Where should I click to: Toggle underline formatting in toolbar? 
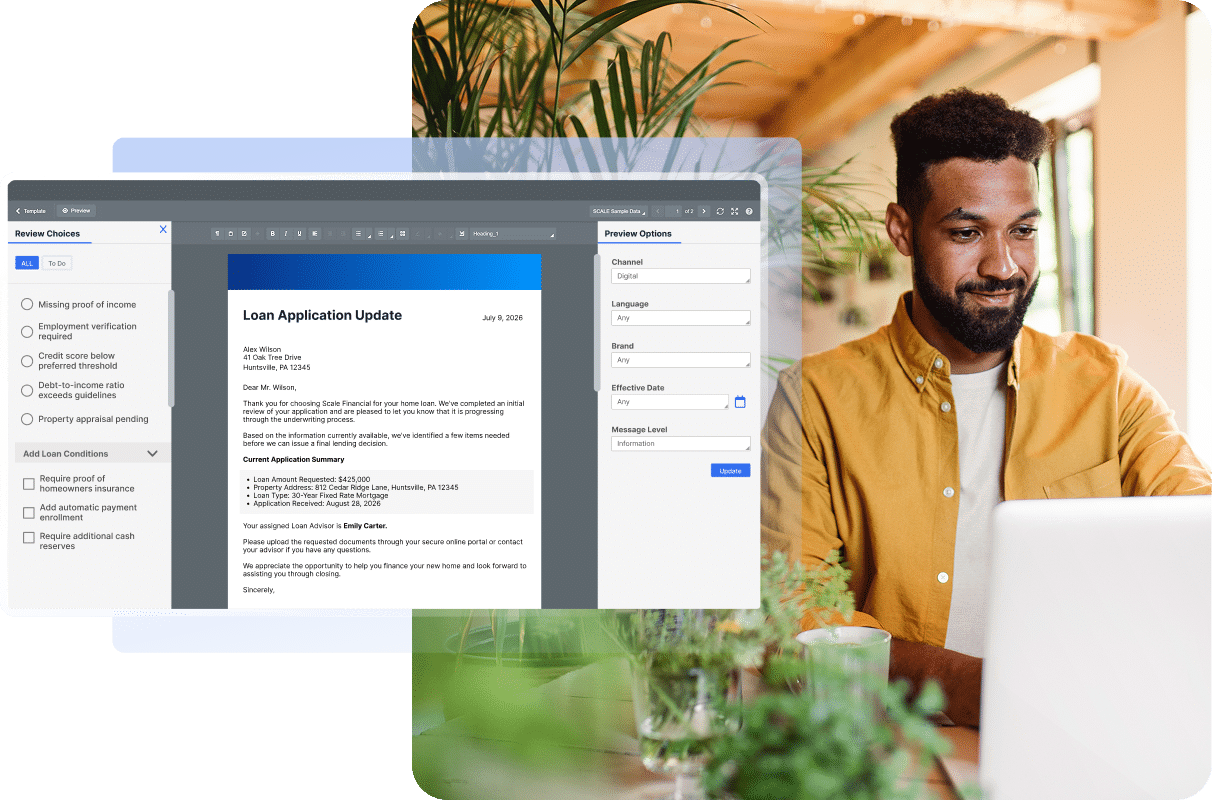point(300,234)
